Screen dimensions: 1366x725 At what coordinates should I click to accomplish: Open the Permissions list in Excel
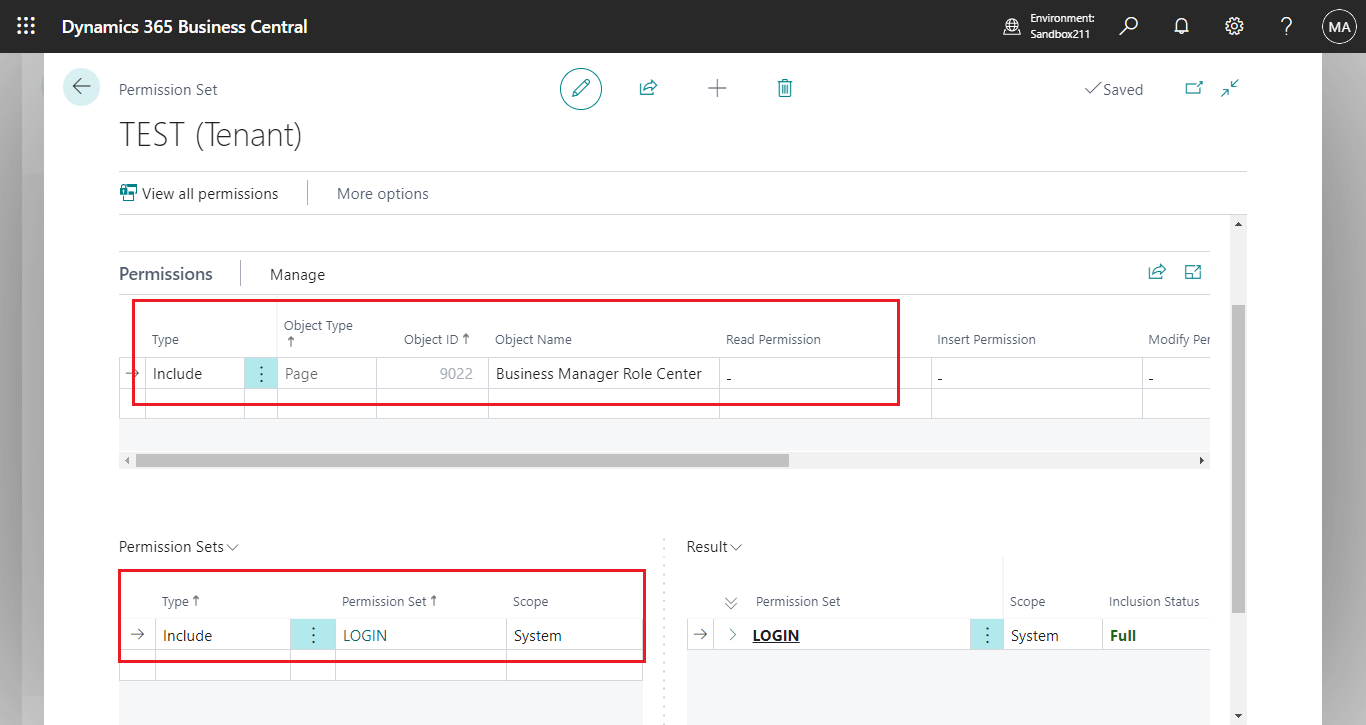[1193, 271]
